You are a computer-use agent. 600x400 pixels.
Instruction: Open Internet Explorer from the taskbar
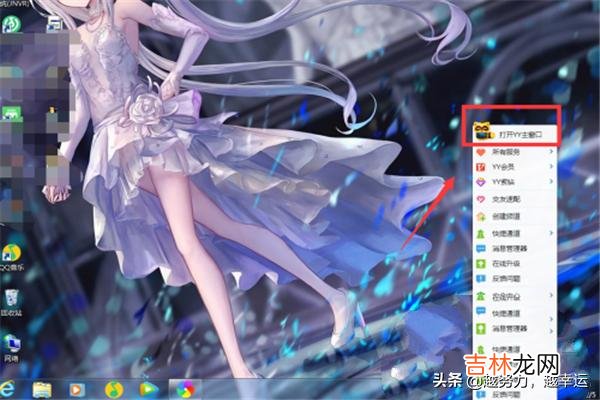(x=10, y=387)
